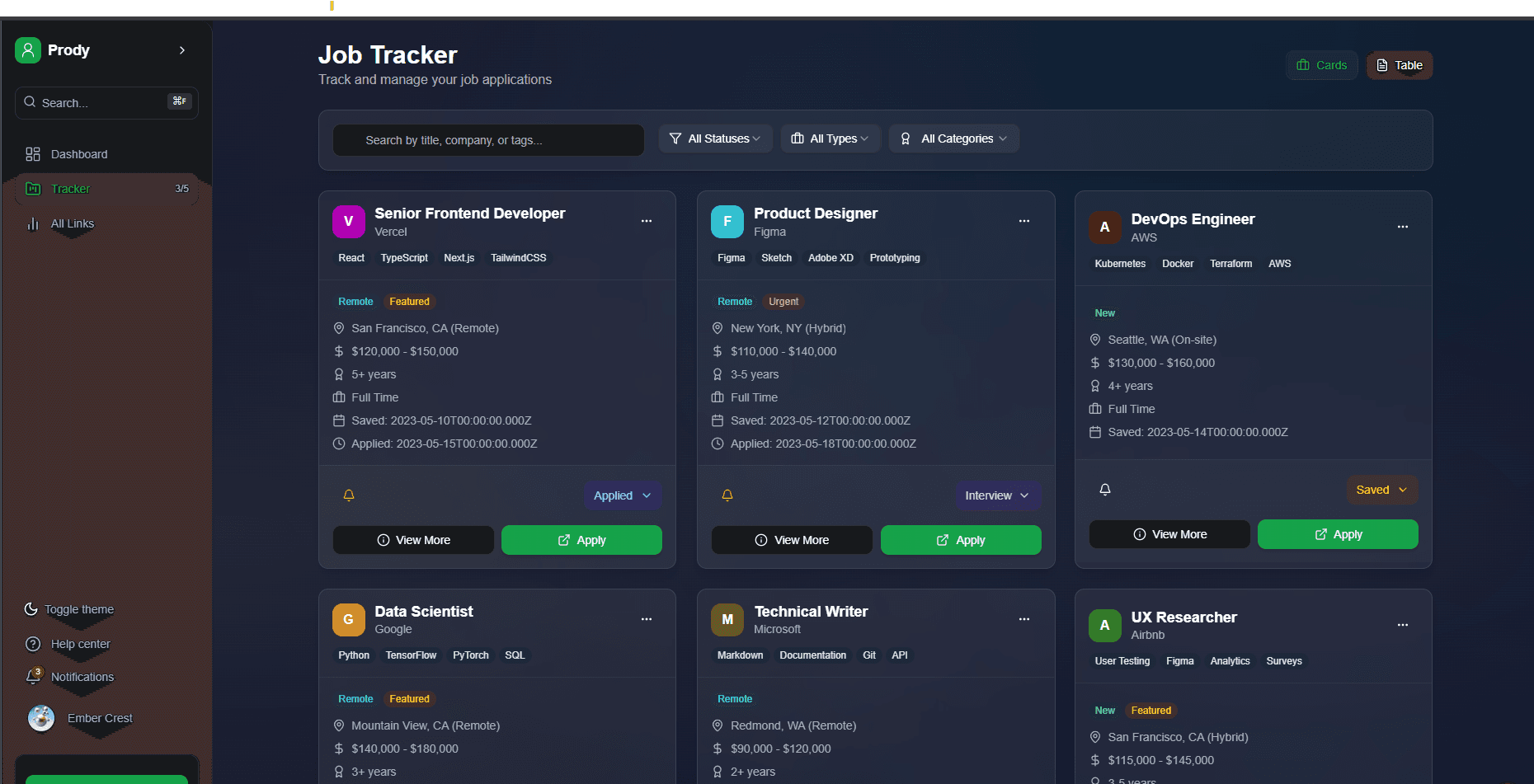
Task: Switch to the Table view
Action: tap(1400, 65)
